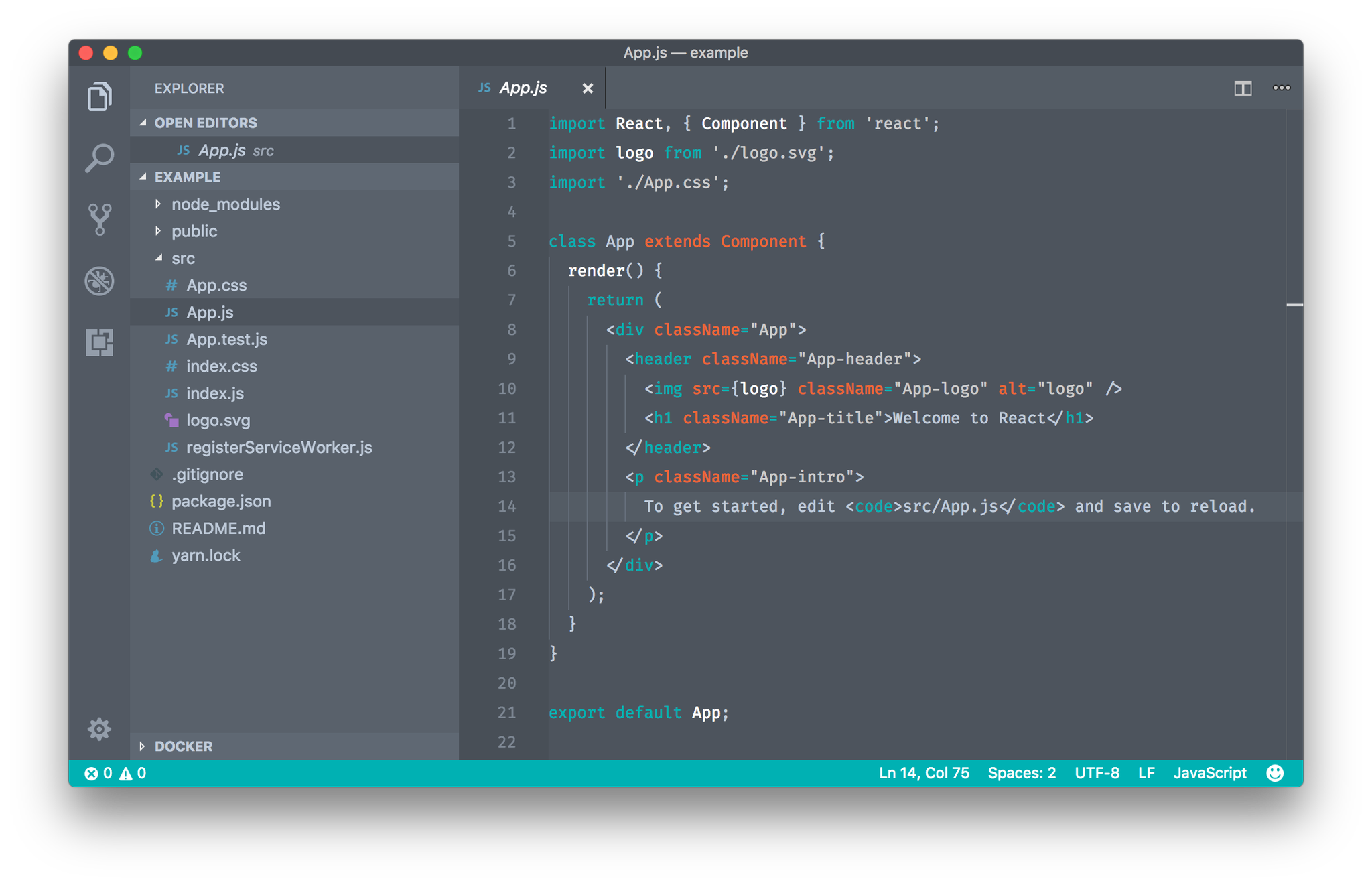Click the './logo.svg' string on line 2

pos(768,153)
